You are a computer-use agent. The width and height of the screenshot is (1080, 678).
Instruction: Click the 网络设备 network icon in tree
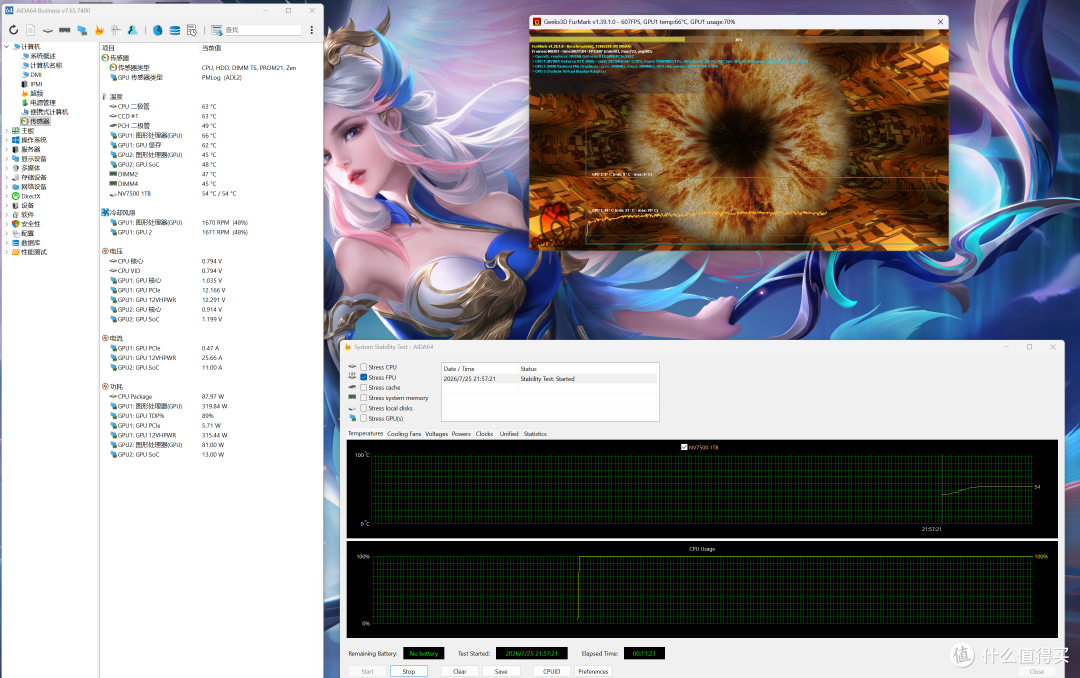[16, 187]
